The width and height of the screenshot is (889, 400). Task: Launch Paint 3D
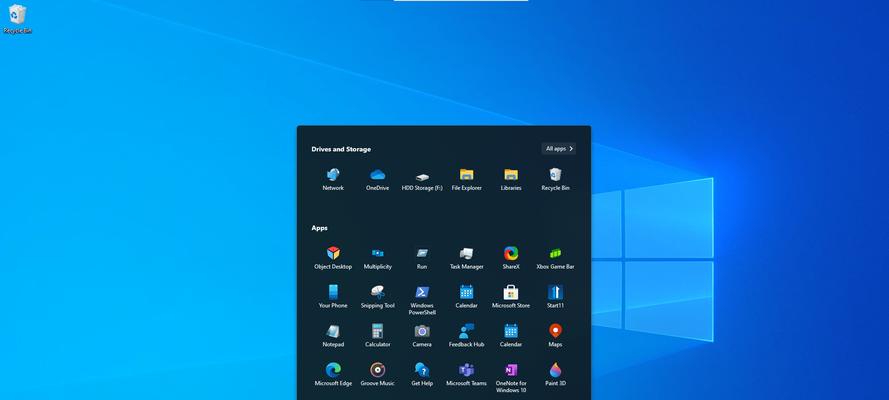(x=556, y=375)
